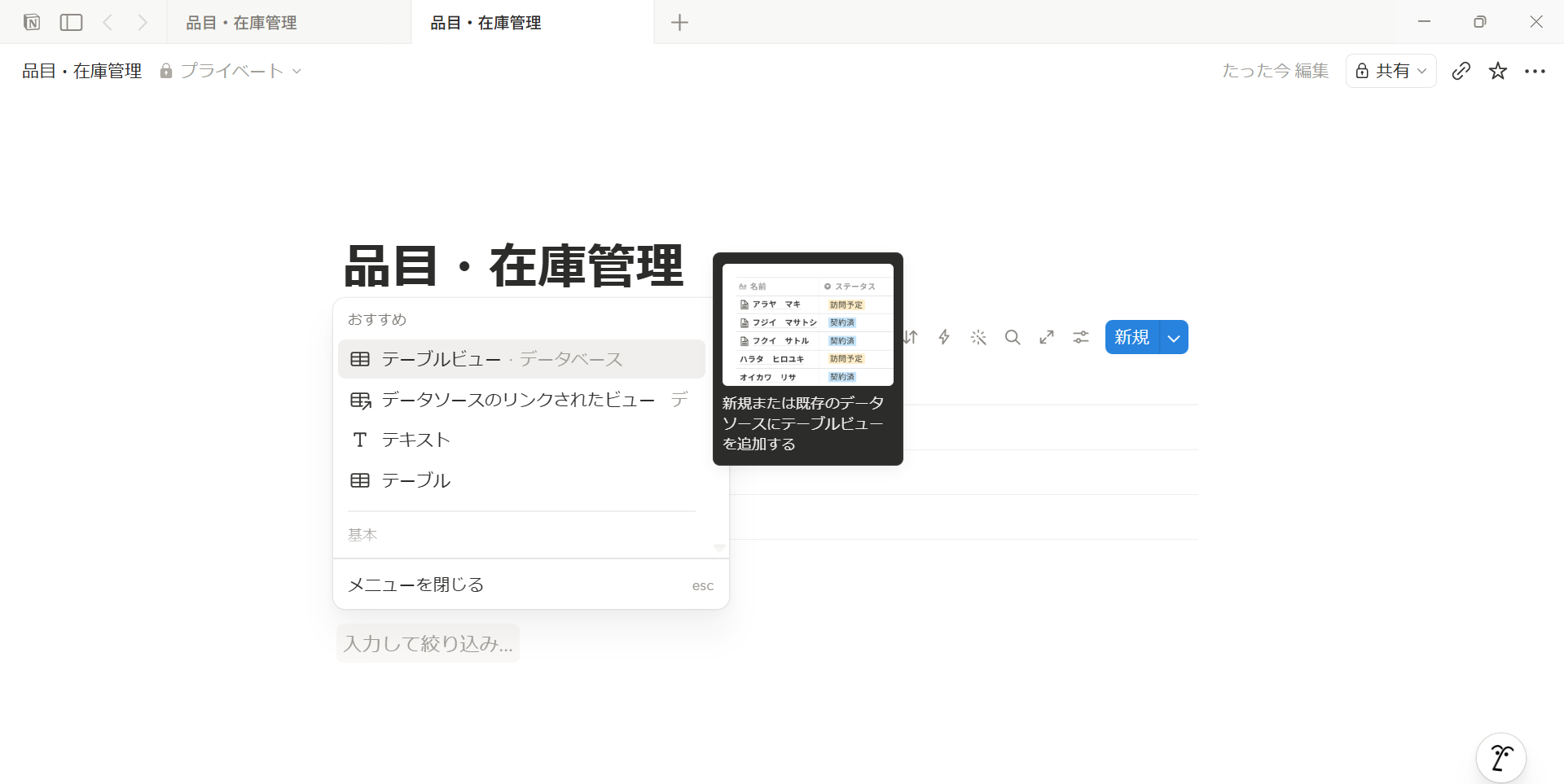Screen dimensions: 1564x784
Task: Add page to favorites with star
Action: click(1498, 71)
